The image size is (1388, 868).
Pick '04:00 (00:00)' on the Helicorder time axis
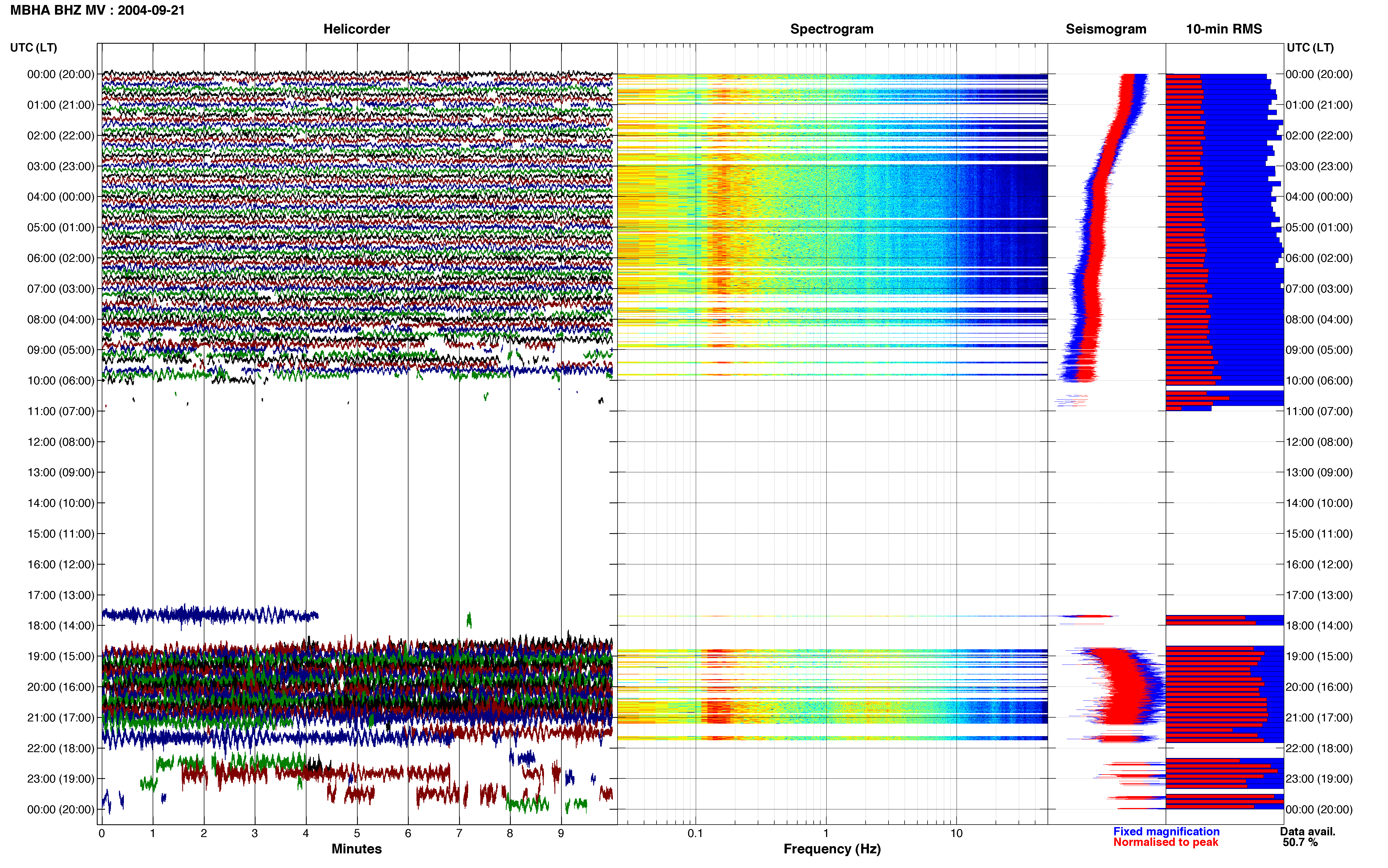pyautogui.click(x=61, y=197)
